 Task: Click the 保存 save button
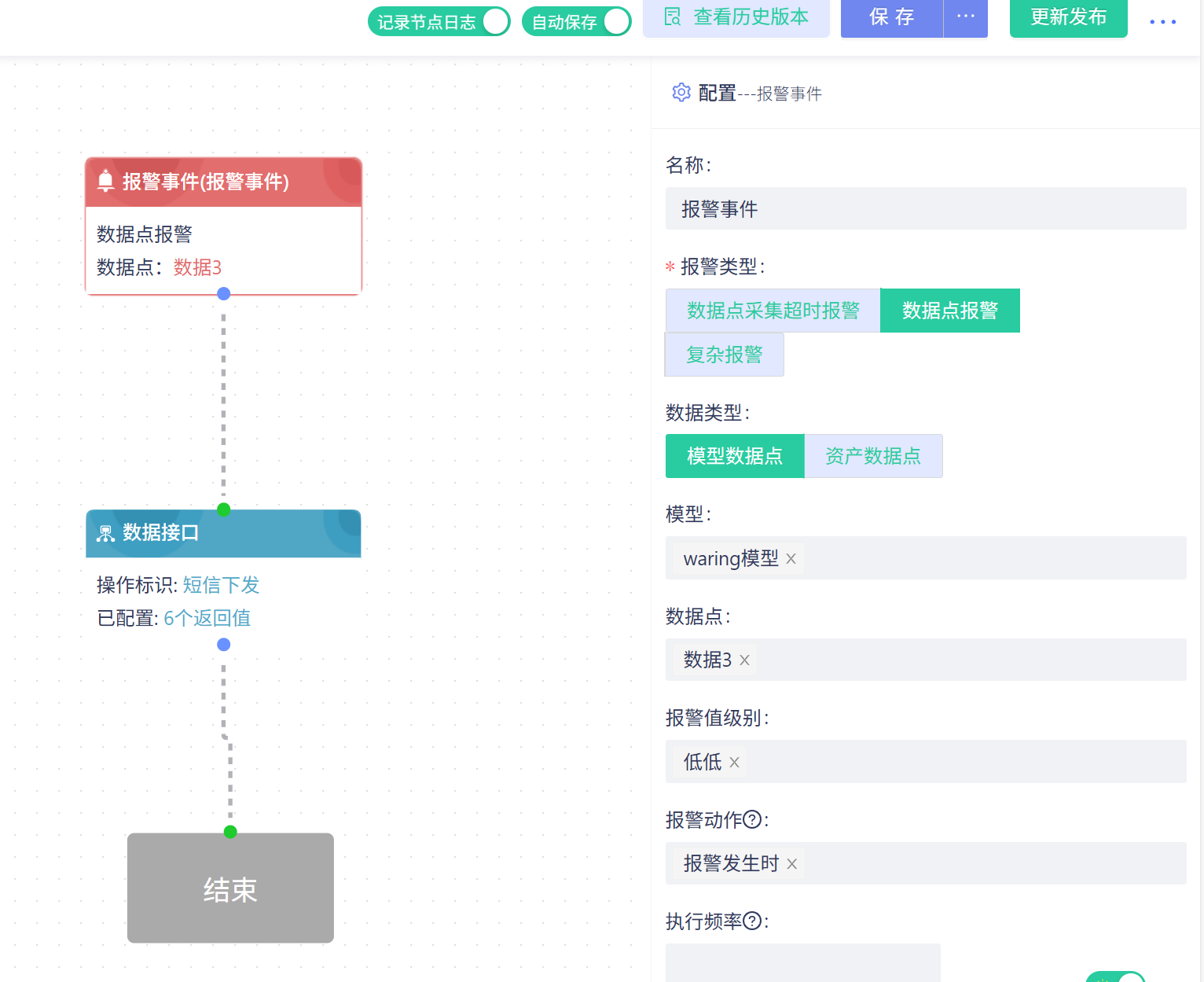[892, 17]
